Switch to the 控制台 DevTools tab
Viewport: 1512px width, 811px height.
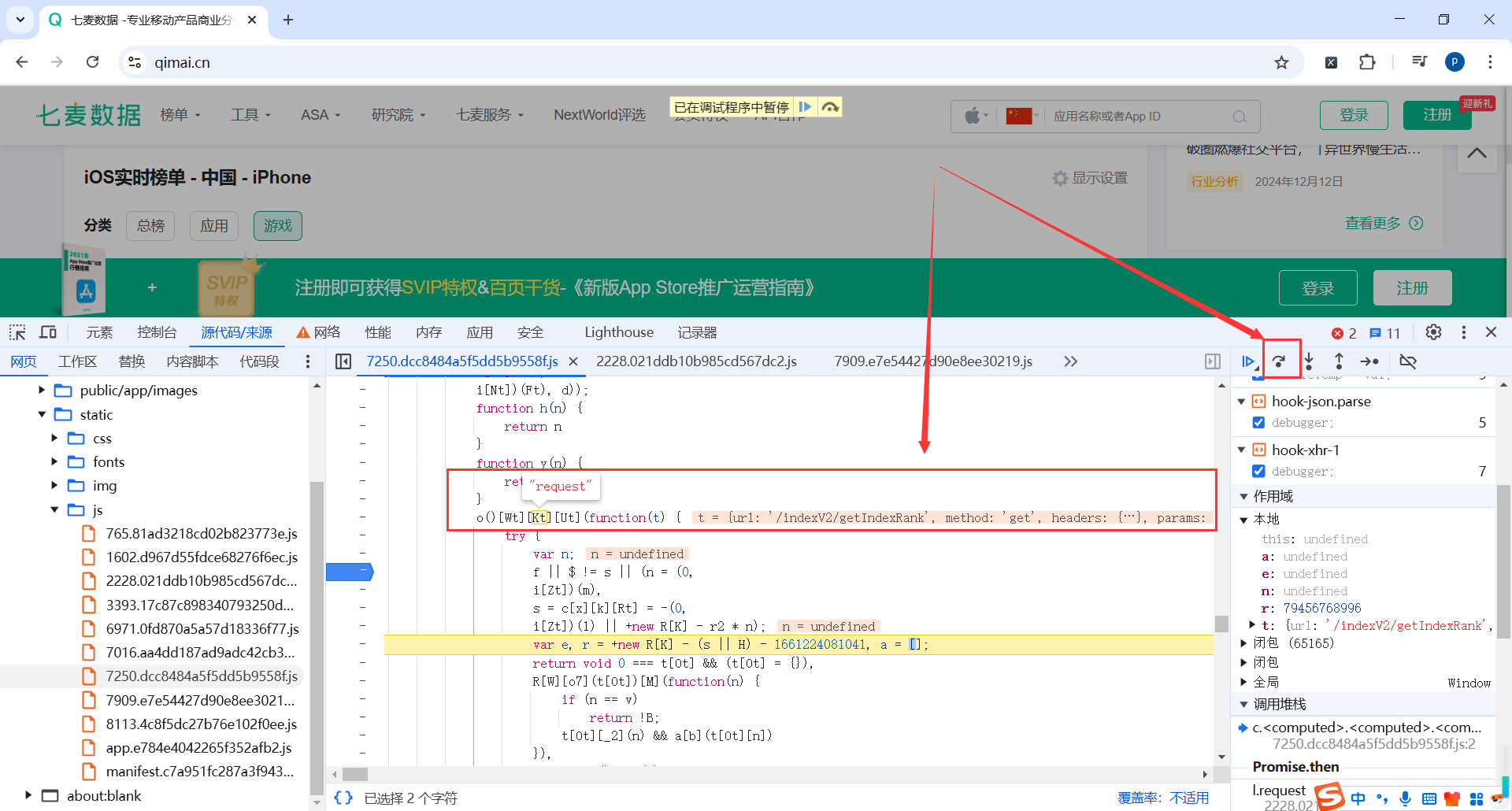point(157,332)
